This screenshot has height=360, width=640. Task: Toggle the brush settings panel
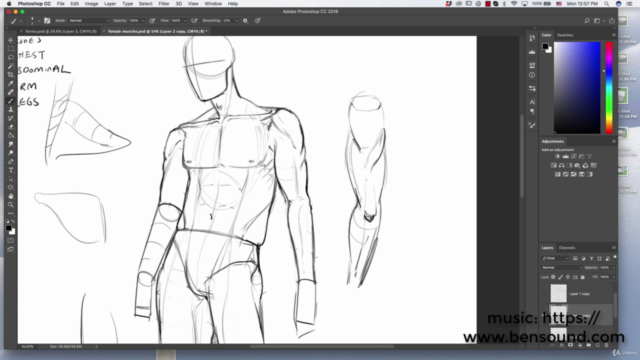47,20
